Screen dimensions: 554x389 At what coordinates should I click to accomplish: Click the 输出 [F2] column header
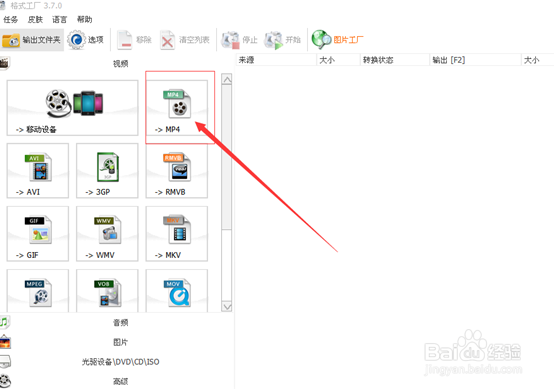pos(475,60)
